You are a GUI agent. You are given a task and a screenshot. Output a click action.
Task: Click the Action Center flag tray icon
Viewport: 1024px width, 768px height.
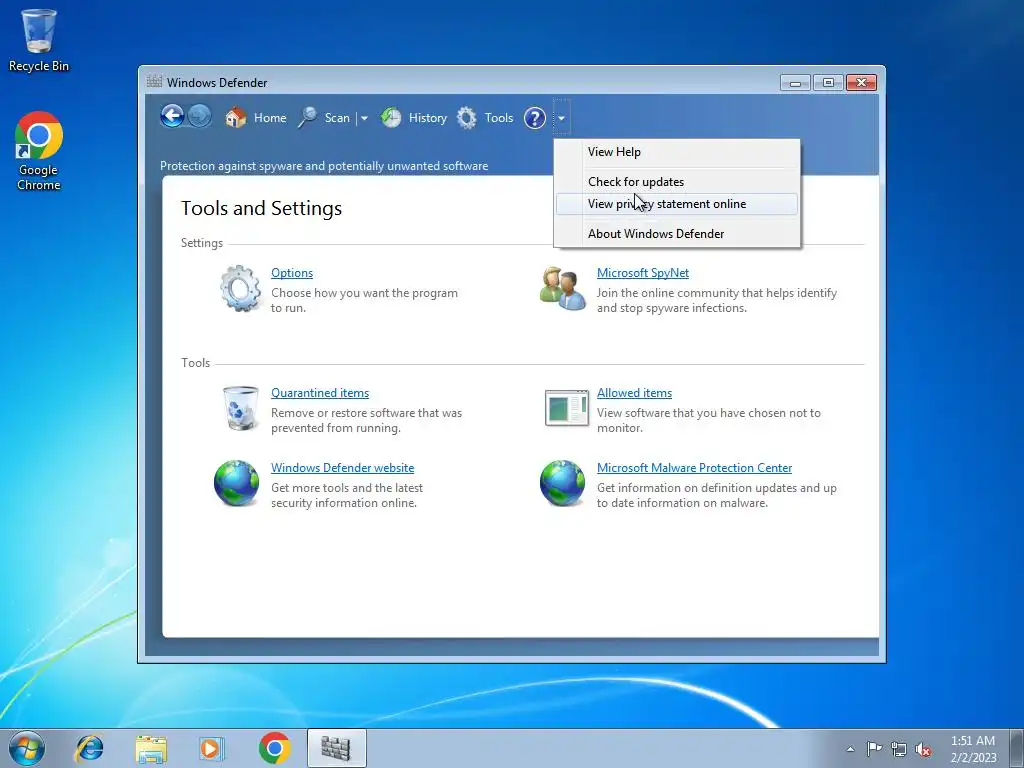point(874,749)
